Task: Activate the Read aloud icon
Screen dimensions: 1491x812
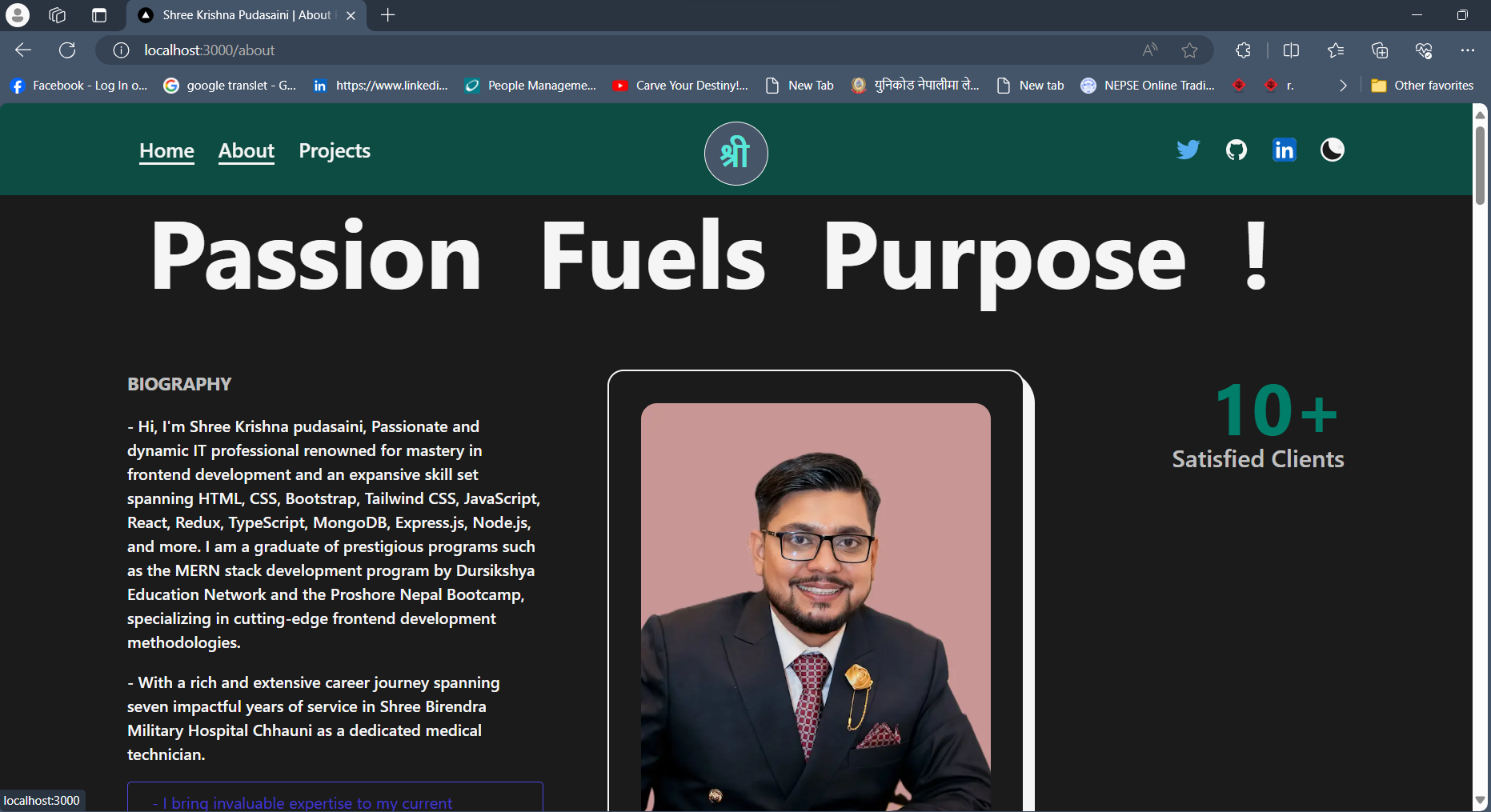Action: coord(1150,50)
